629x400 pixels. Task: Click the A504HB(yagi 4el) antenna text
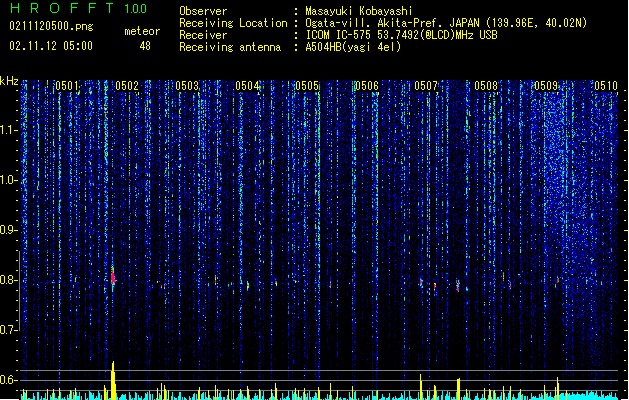coord(353,47)
